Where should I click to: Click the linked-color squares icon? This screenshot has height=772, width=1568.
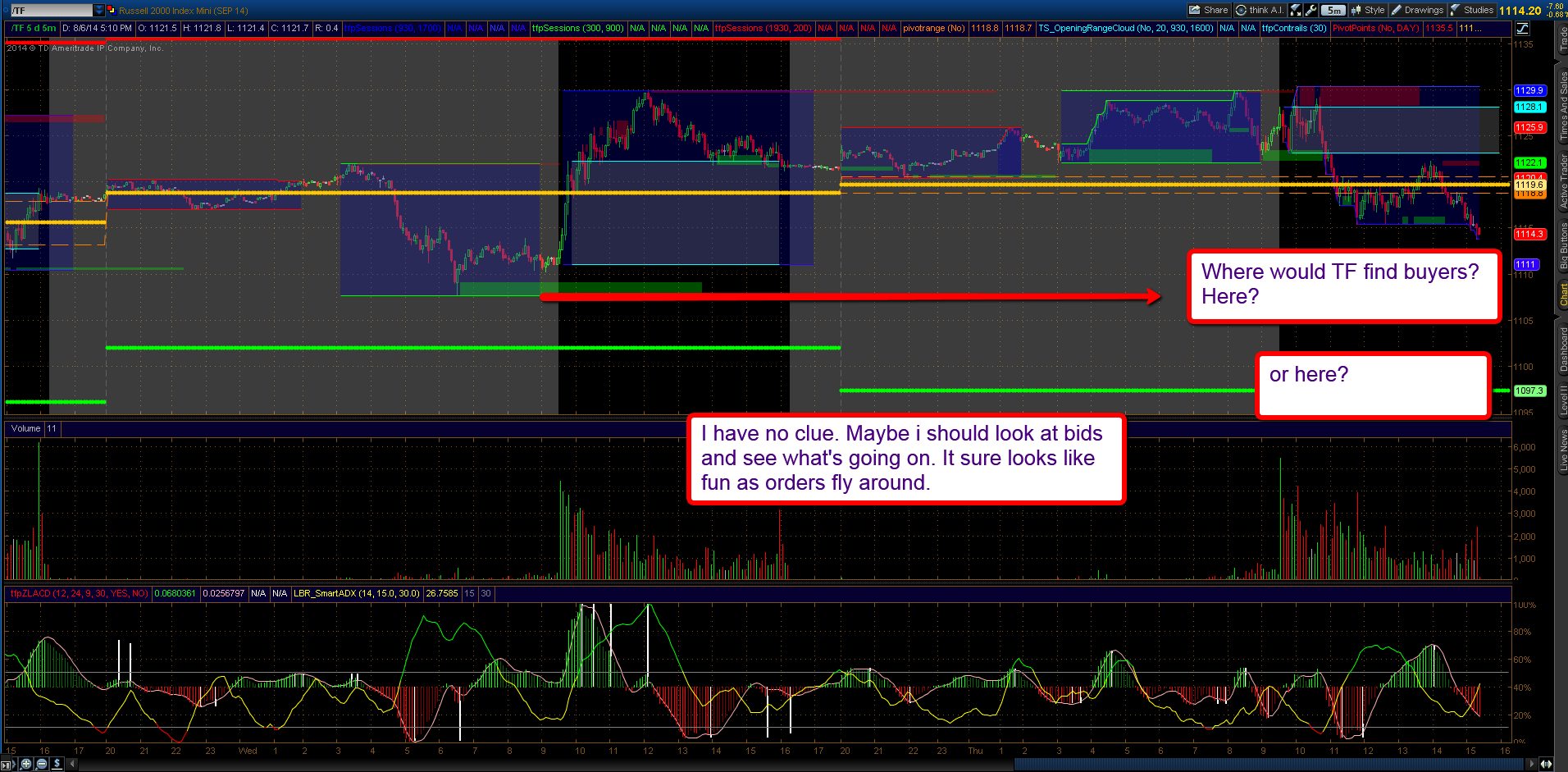(111, 10)
